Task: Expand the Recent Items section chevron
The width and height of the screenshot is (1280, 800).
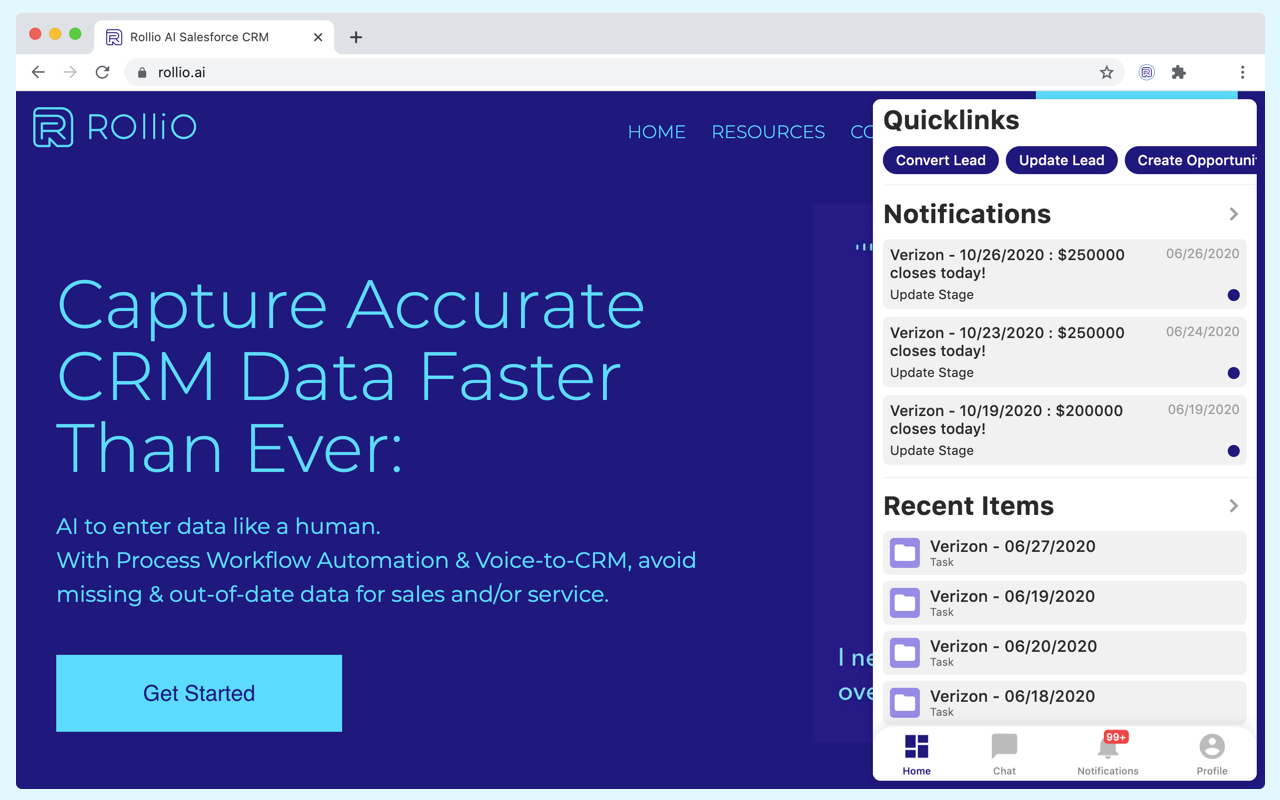Action: tap(1234, 506)
